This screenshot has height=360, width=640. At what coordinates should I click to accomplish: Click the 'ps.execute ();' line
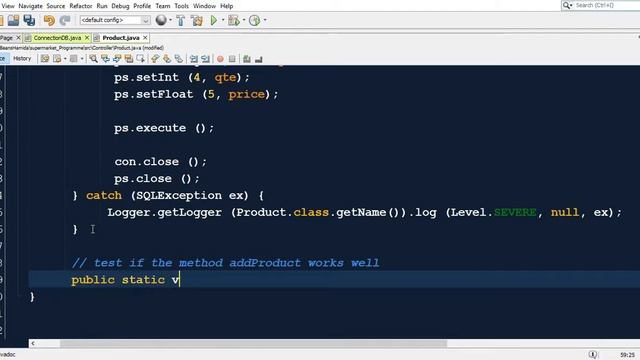click(x=164, y=128)
